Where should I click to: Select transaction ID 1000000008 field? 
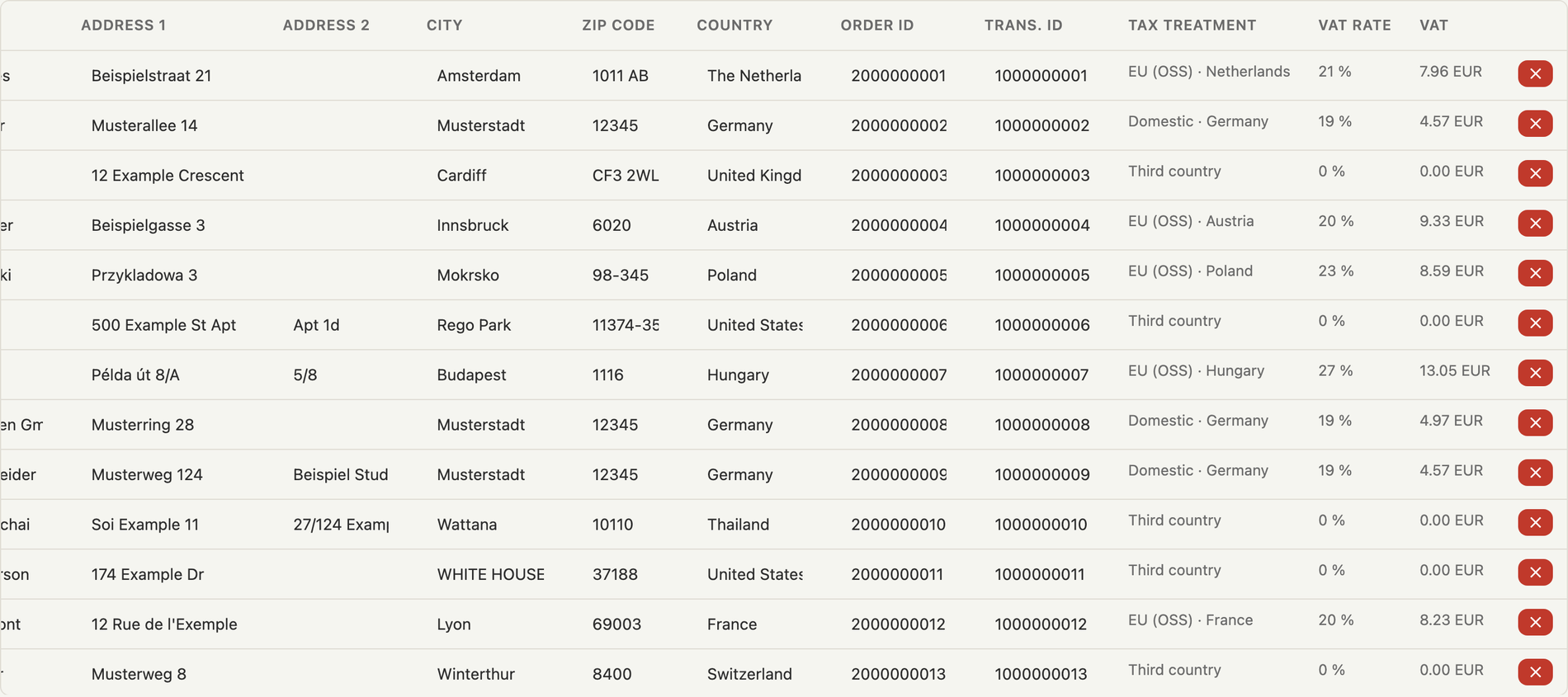tap(1043, 425)
